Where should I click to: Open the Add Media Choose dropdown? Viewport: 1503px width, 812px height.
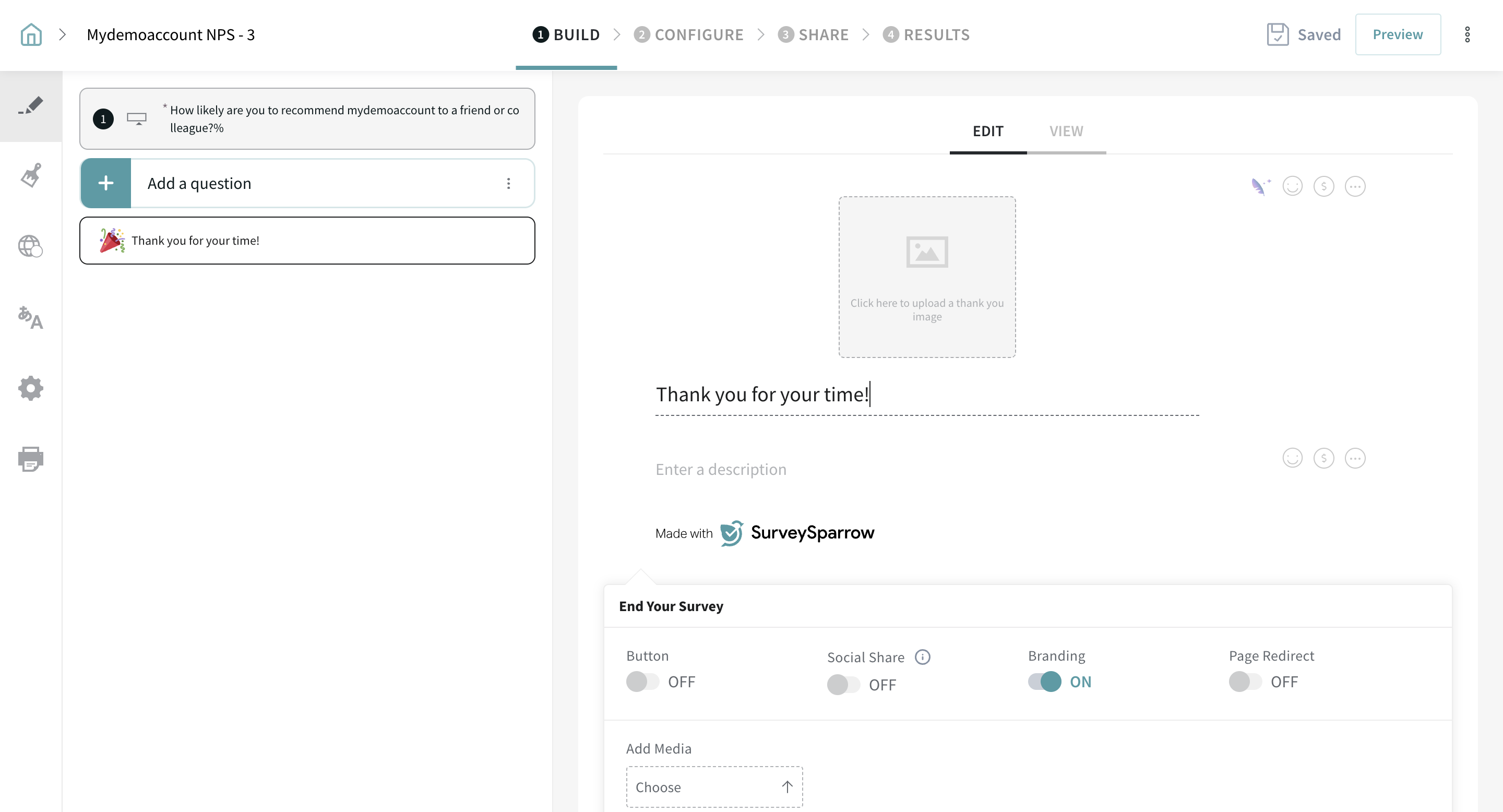pos(714,787)
